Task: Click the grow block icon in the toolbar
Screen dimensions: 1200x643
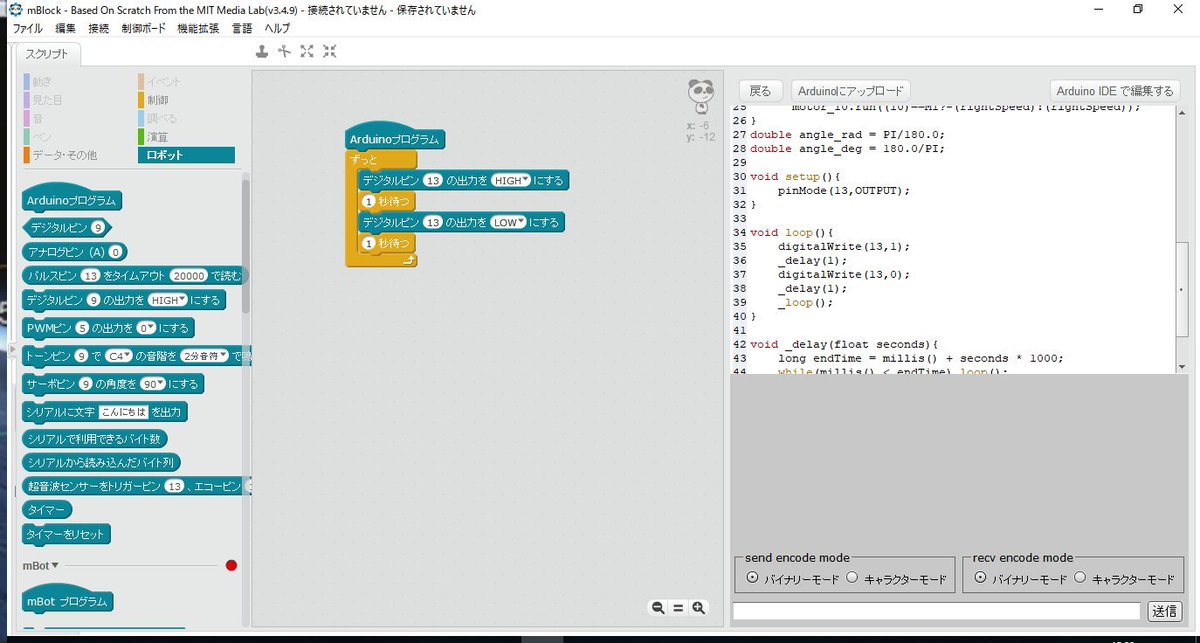Action: 306,51
